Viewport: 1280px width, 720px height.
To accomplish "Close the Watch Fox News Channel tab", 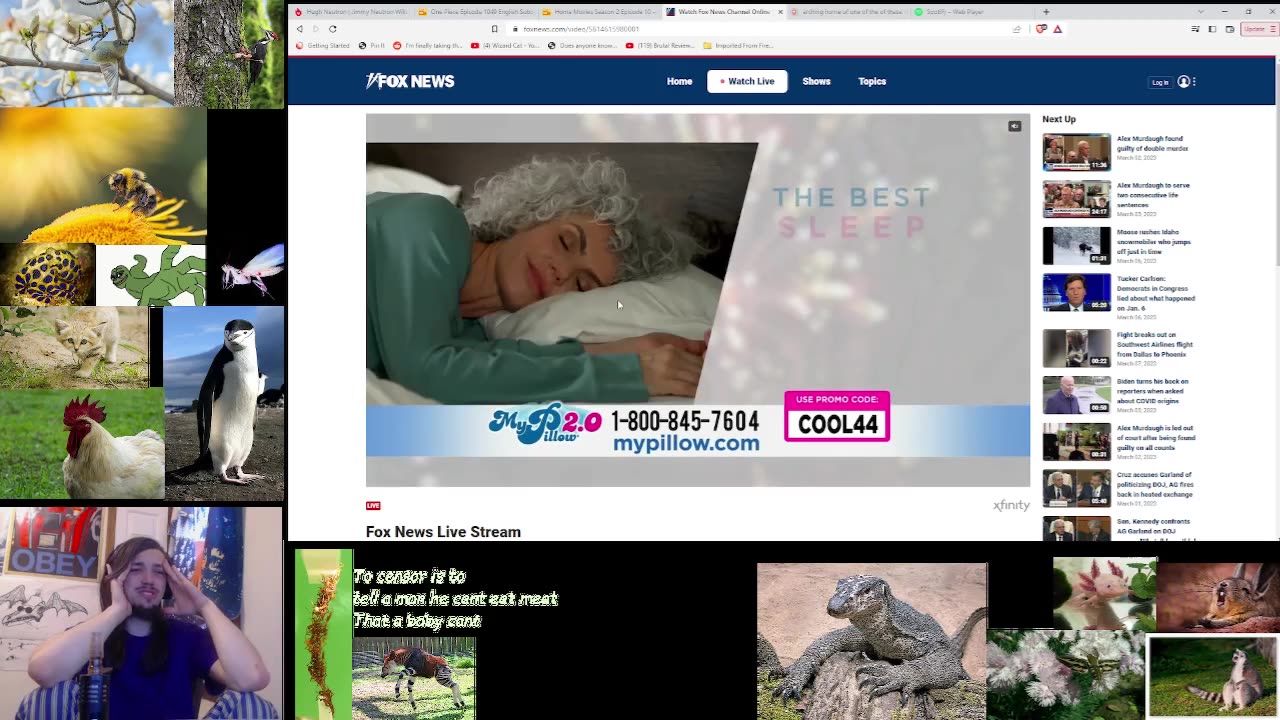I will pos(780,12).
